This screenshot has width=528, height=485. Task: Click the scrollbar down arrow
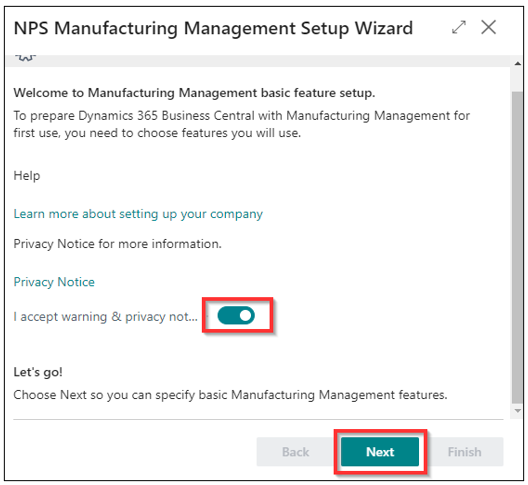pos(518,411)
